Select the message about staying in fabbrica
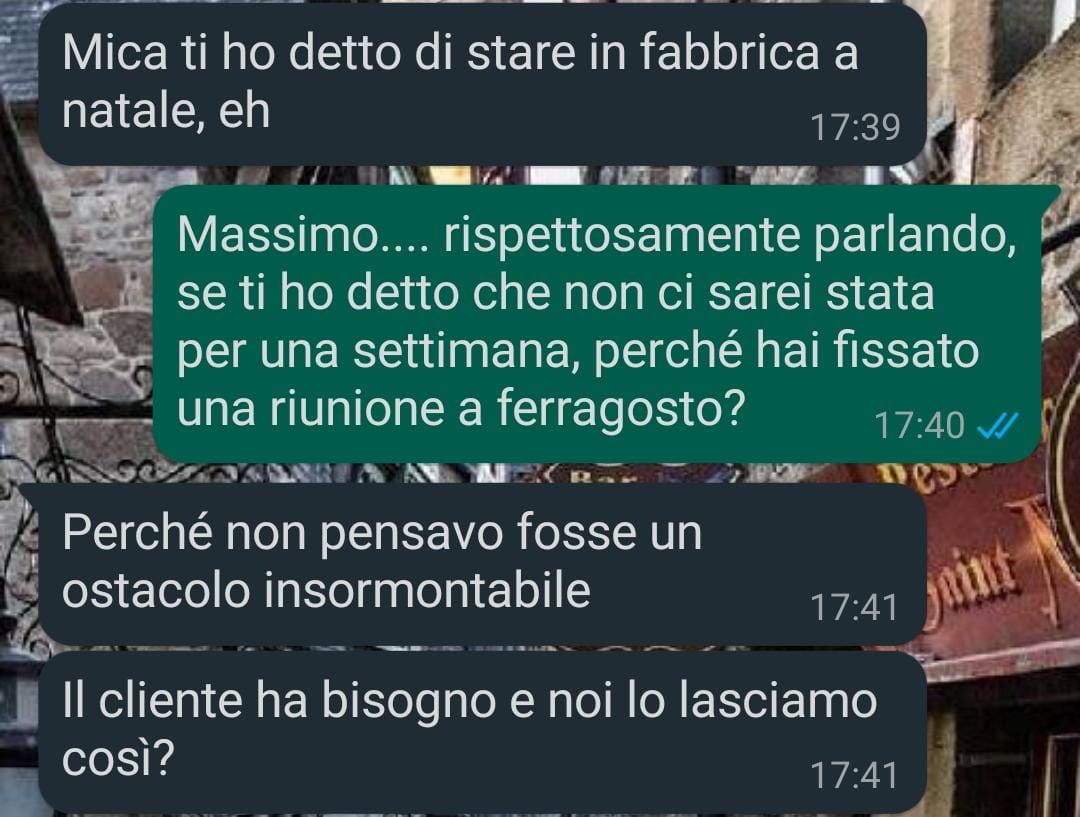Image resolution: width=1080 pixels, height=817 pixels. (482, 84)
